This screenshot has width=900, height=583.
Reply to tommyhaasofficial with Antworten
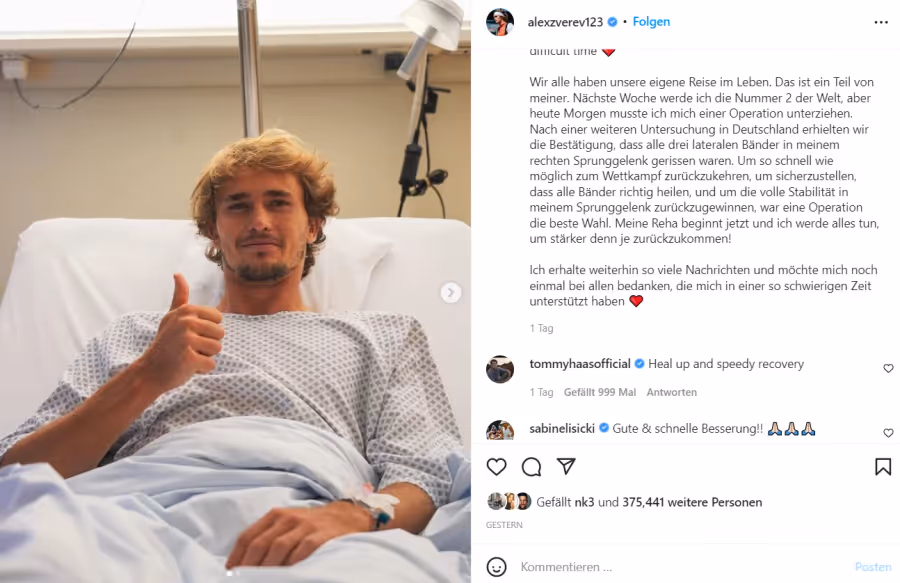coord(672,392)
